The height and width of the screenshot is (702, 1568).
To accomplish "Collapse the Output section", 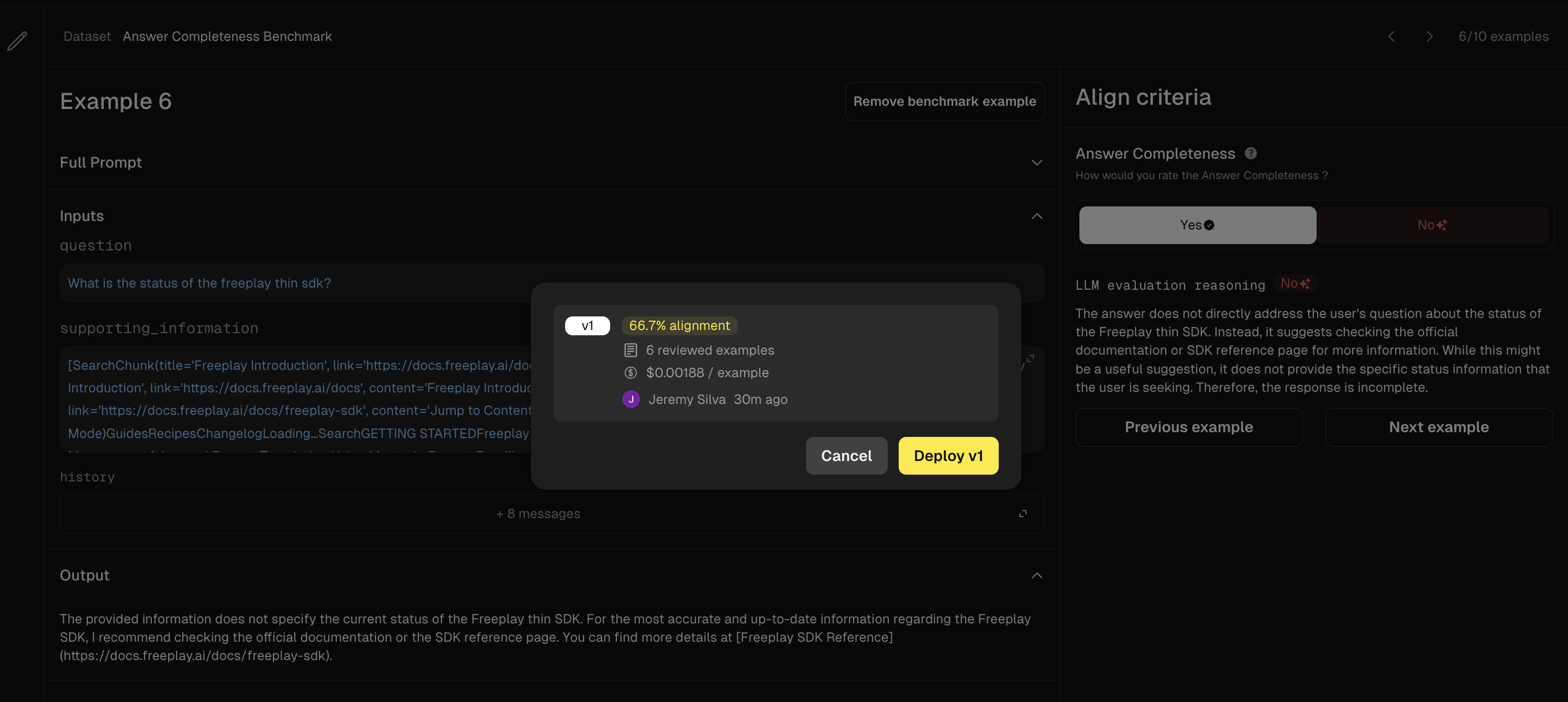I will (x=1036, y=575).
